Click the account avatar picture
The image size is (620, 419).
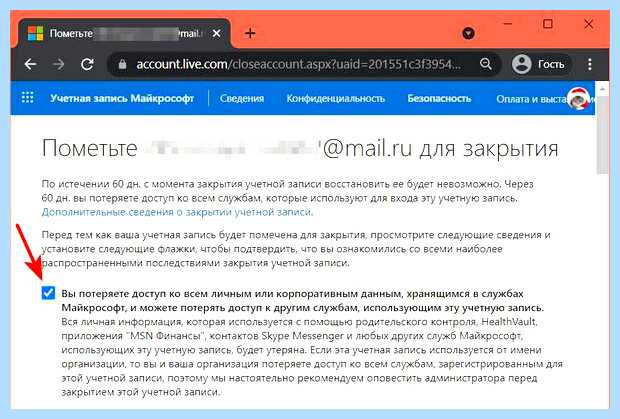tap(578, 98)
